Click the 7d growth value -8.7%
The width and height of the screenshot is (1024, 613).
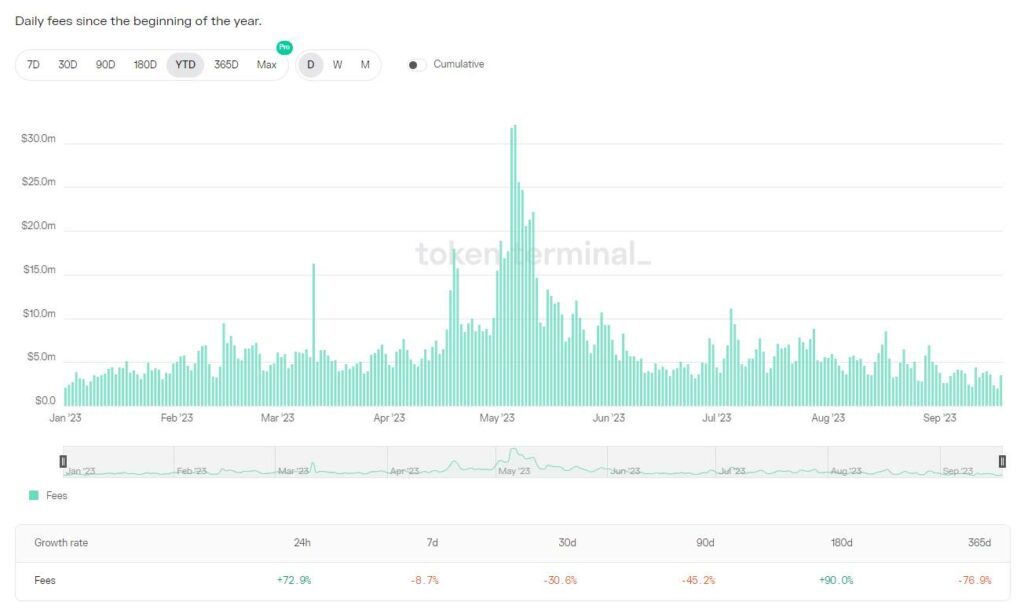424,580
